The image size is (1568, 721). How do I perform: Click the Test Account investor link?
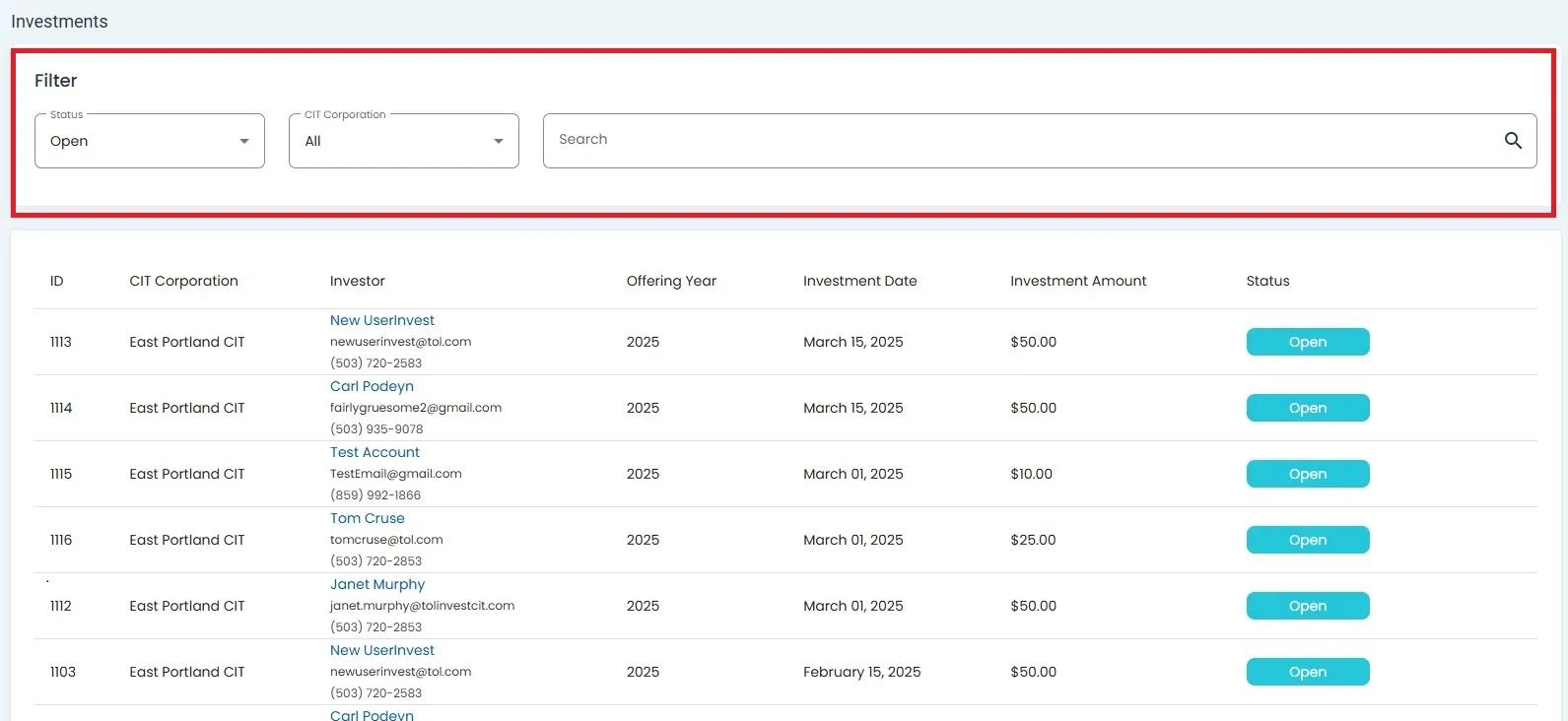pos(375,452)
